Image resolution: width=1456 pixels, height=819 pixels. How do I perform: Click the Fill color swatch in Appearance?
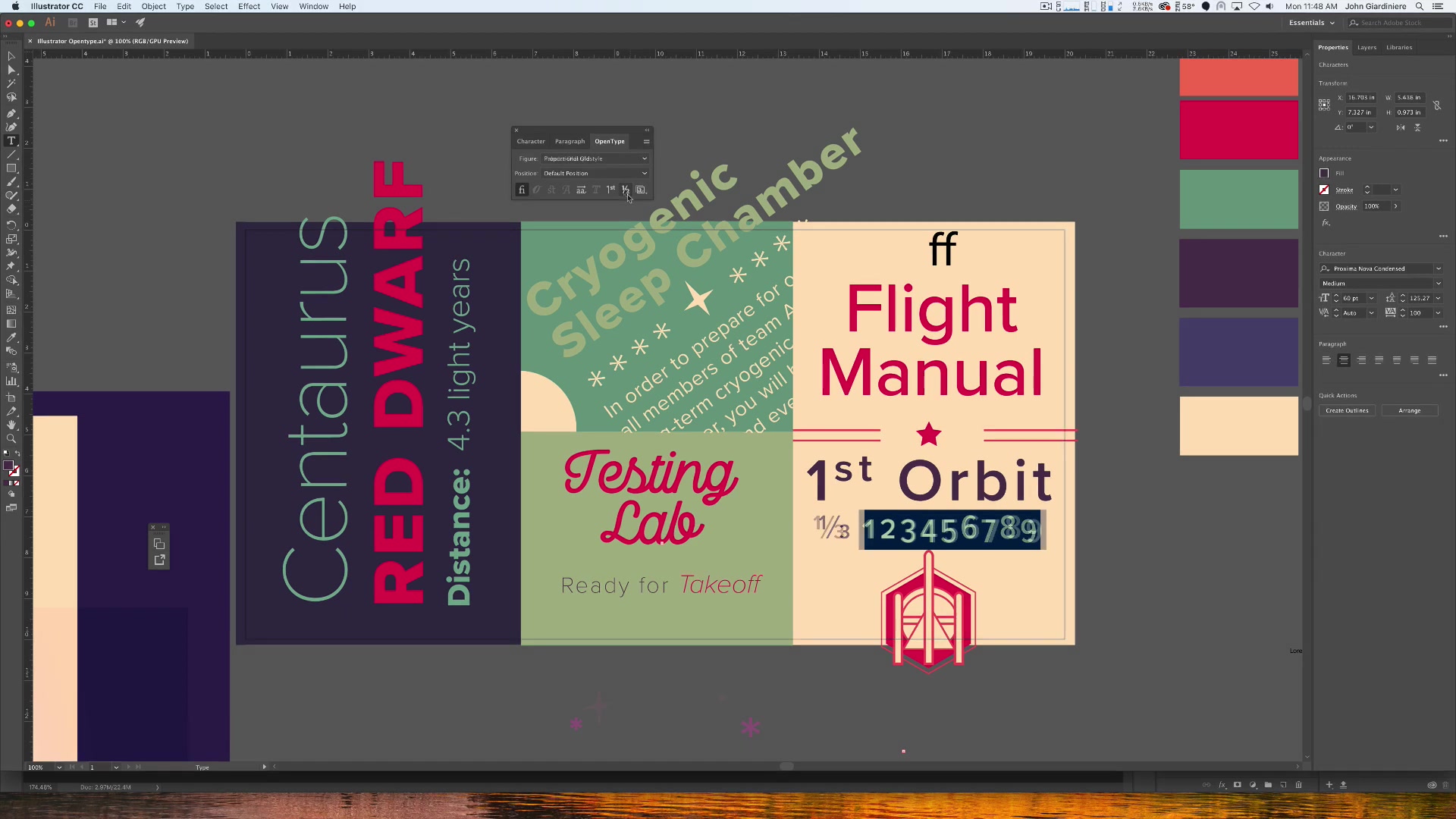click(1324, 173)
